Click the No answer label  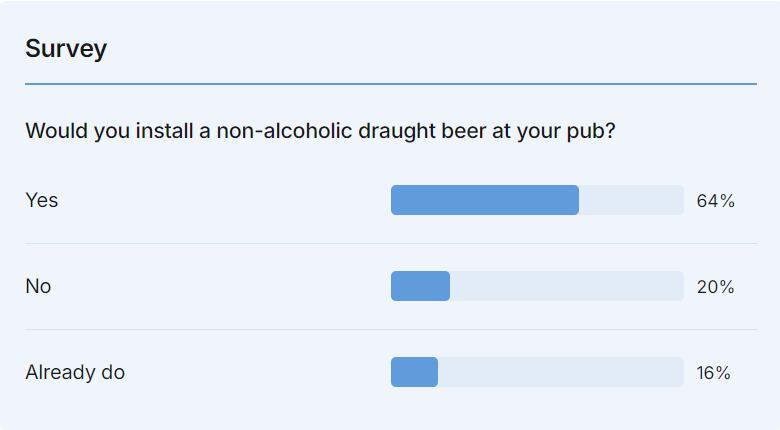pyautogui.click(x=38, y=287)
